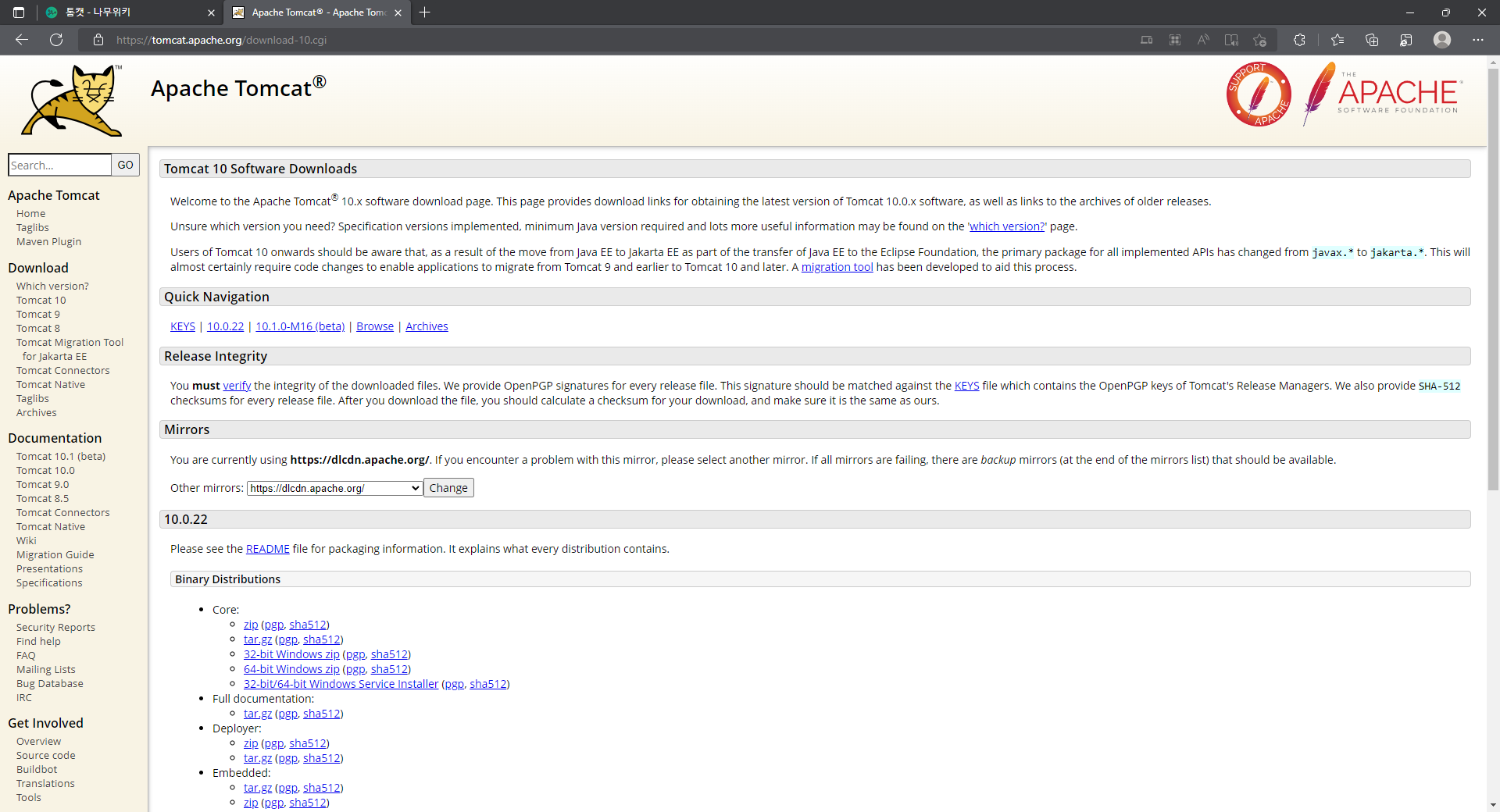Open Find help sidebar link
The width and height of the screenshot is (1500, 812).
tap(38, 641)
